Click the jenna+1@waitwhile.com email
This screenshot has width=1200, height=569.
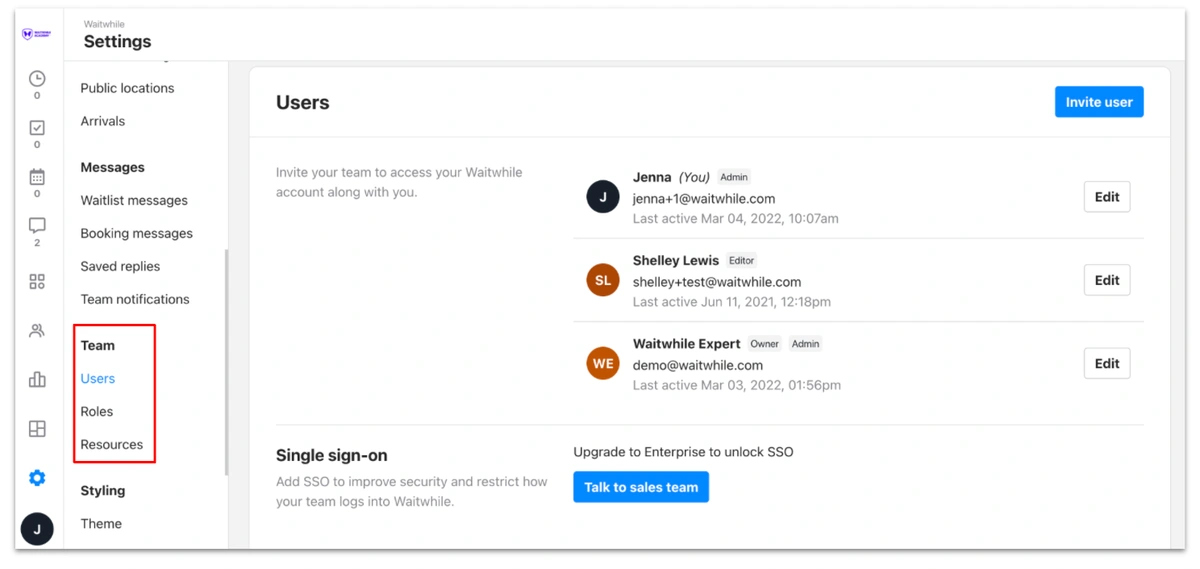[x=704, y=198]
